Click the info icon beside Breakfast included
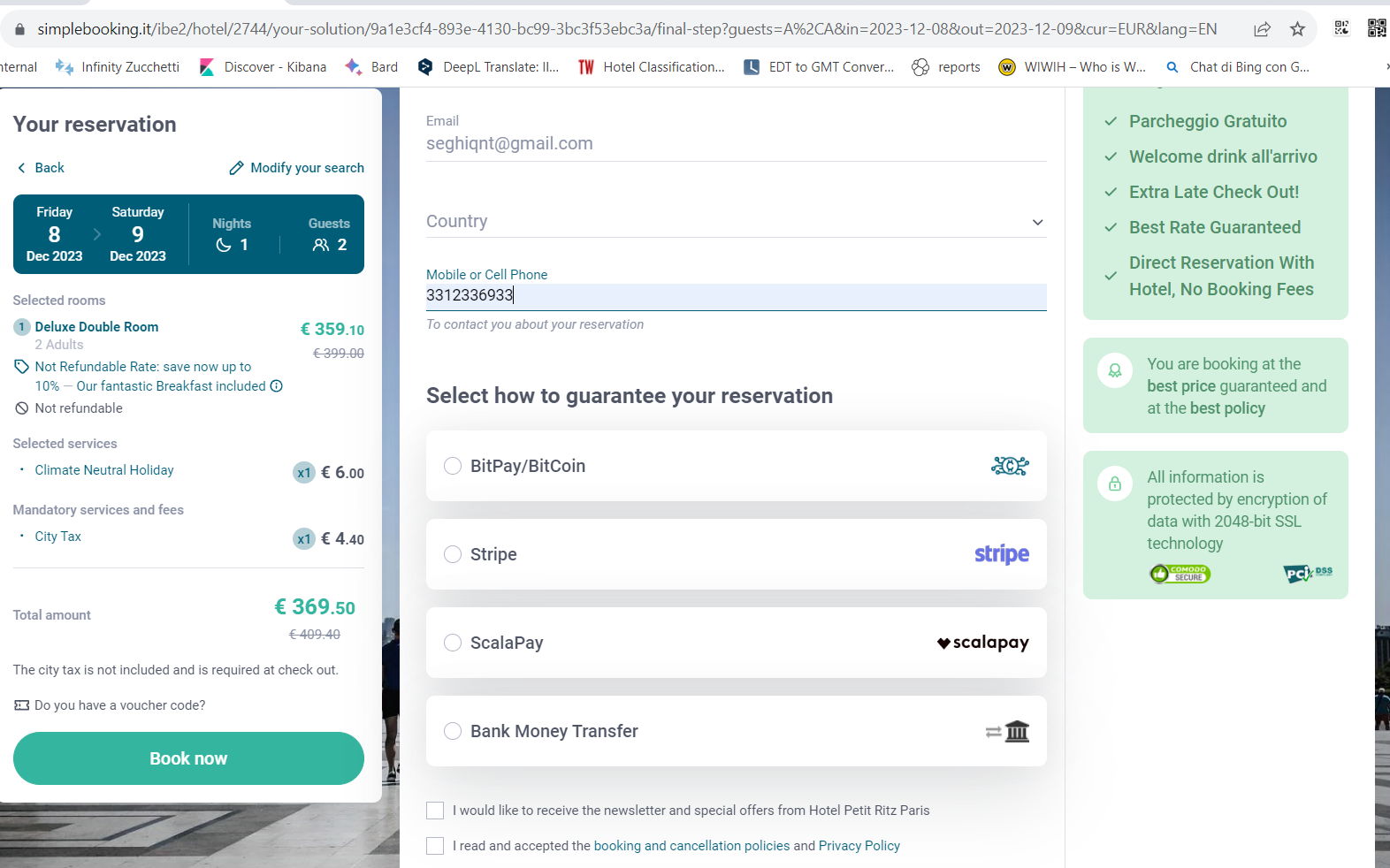 [x=277, y=386]
